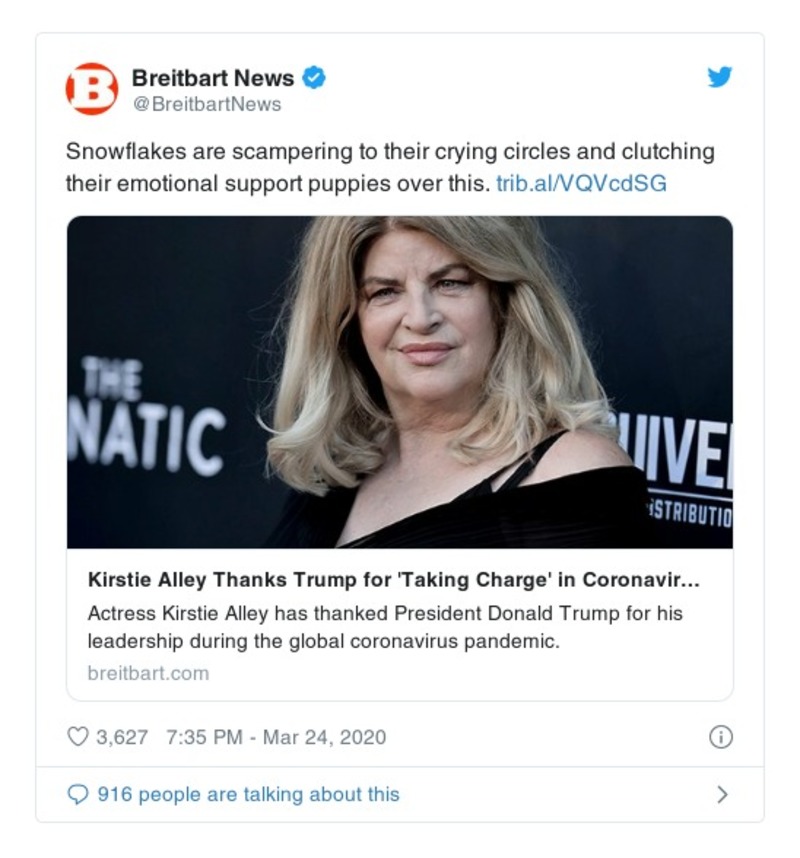This screenshot has height=858, width=800.
Task: Click the 7:35 PM time
Action: coord(204,737)
